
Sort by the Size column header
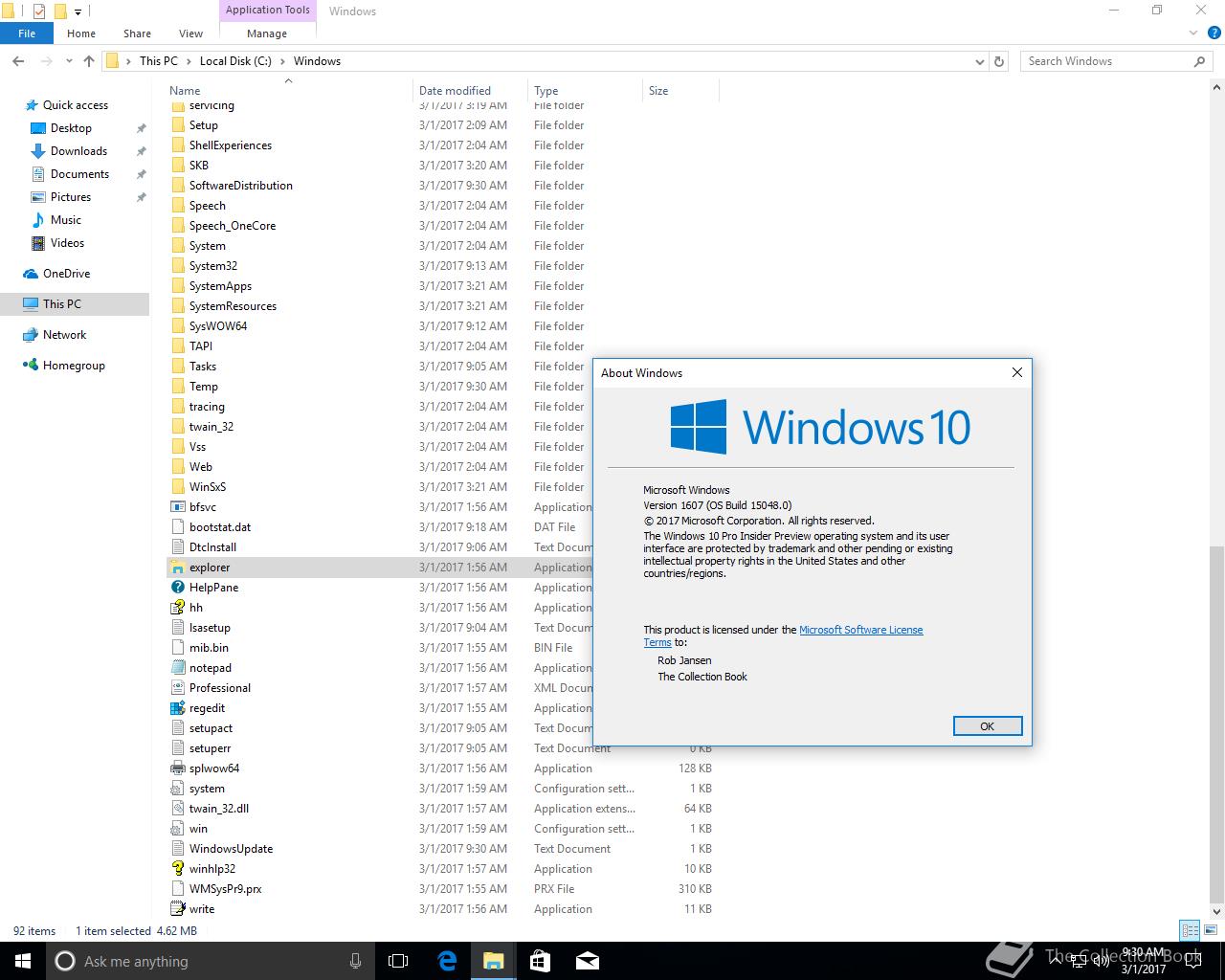coord(680,91)
